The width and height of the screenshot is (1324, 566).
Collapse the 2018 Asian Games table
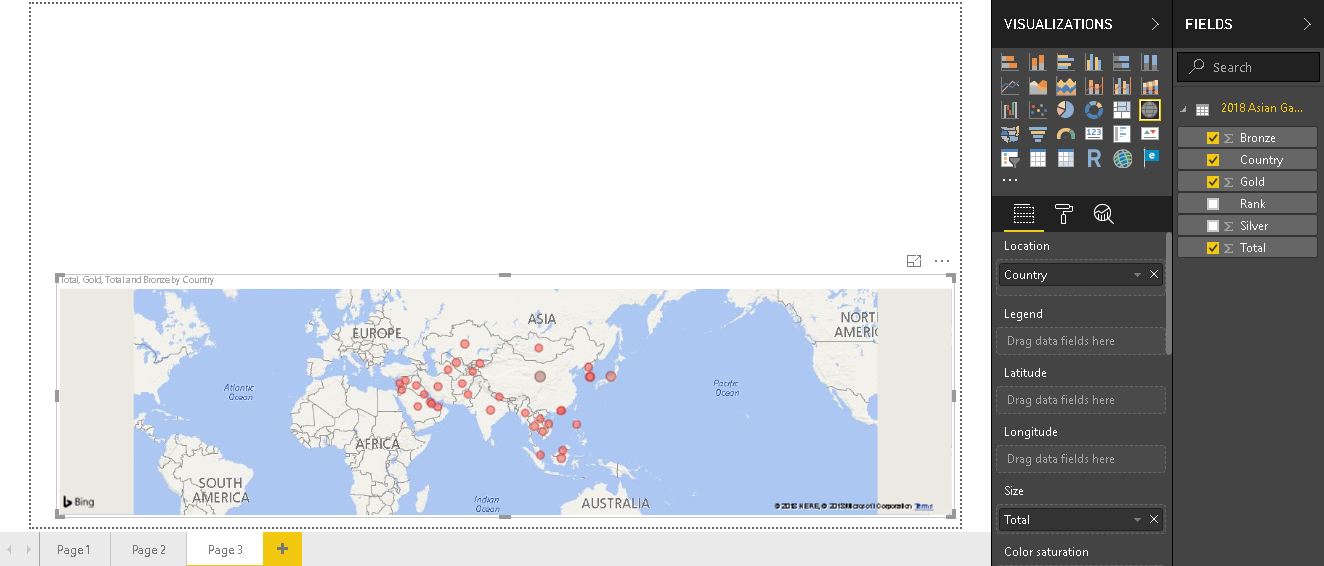[1184, 109]
